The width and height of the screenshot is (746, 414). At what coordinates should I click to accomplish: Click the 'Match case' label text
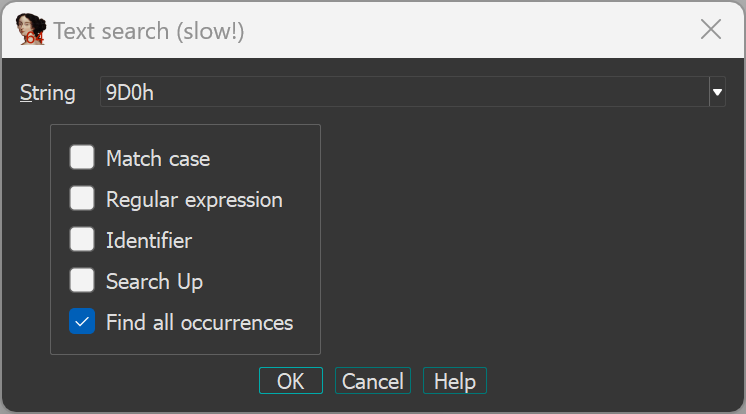[158, 158]
